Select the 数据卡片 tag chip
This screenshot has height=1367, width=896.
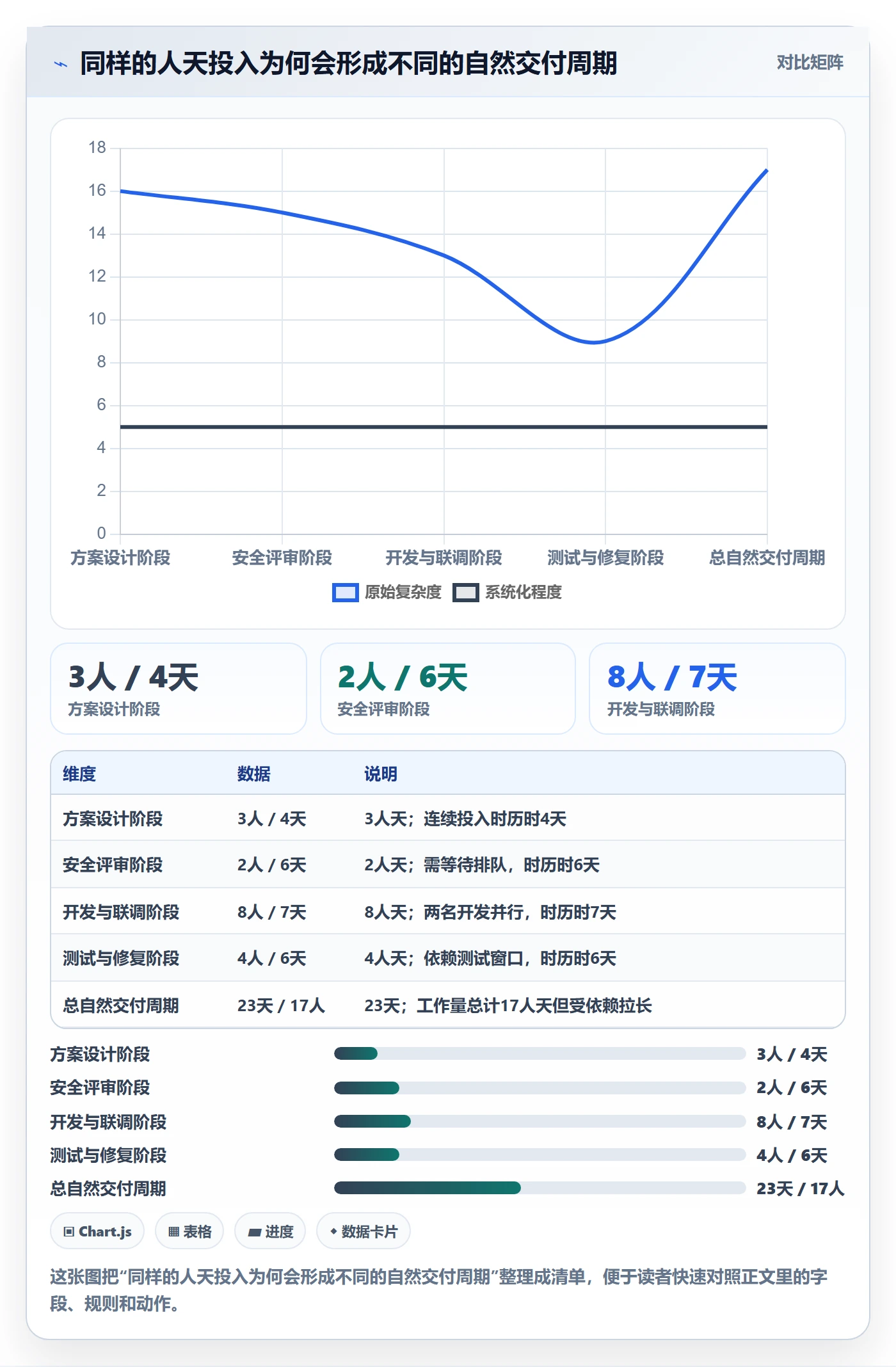364,1231
